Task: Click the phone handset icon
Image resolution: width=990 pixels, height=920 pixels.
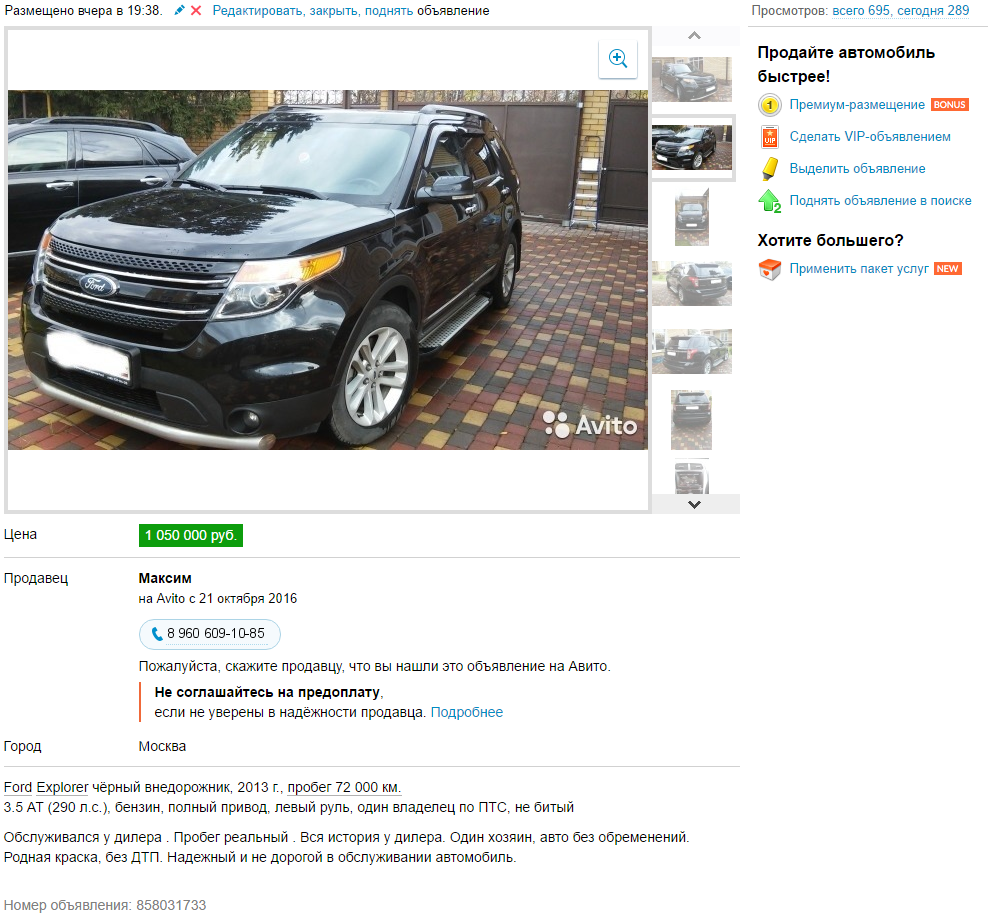Action: [x=157, y=633]
